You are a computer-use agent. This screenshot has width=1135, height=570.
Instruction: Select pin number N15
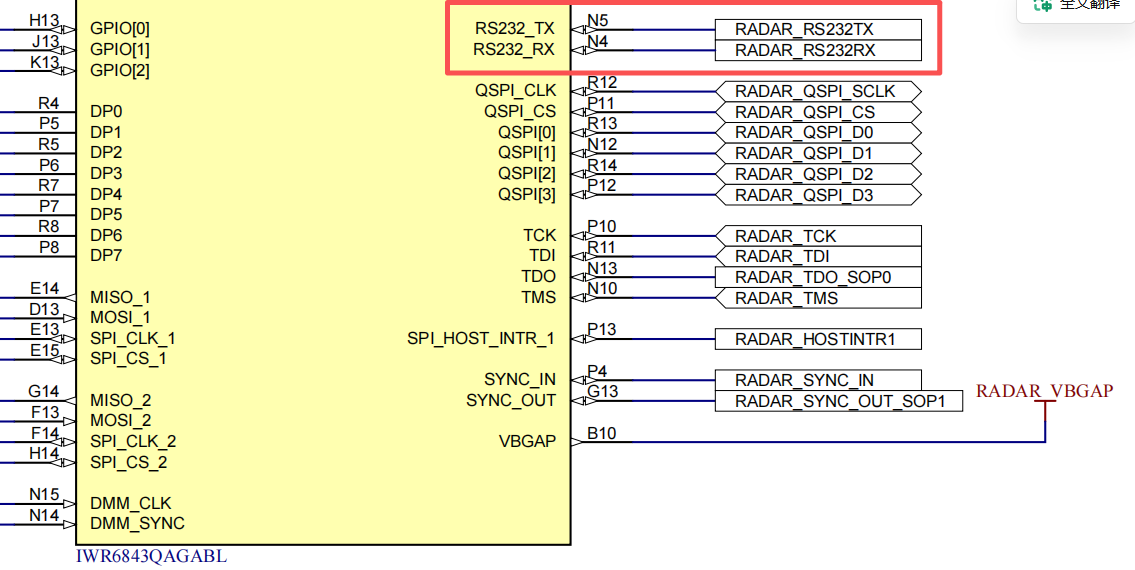coord(44,494)
